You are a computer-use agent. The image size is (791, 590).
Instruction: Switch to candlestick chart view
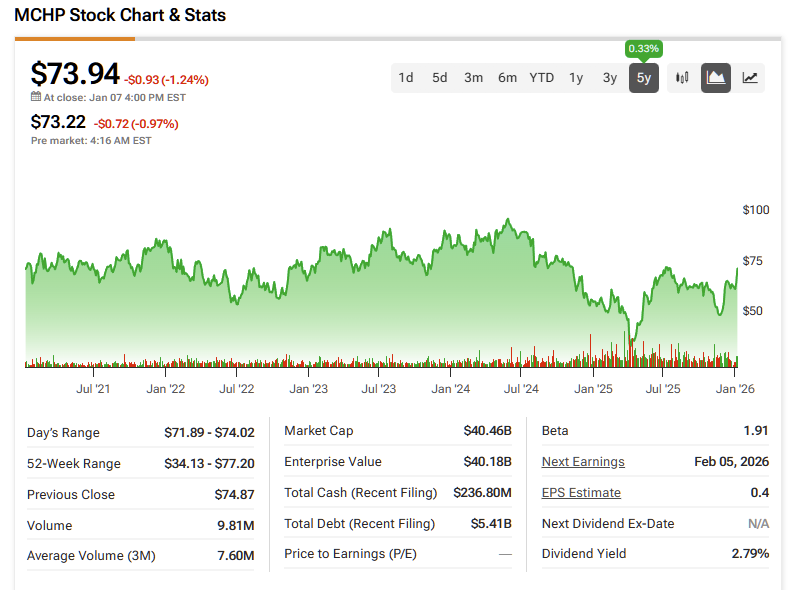[x=683, y=78]
